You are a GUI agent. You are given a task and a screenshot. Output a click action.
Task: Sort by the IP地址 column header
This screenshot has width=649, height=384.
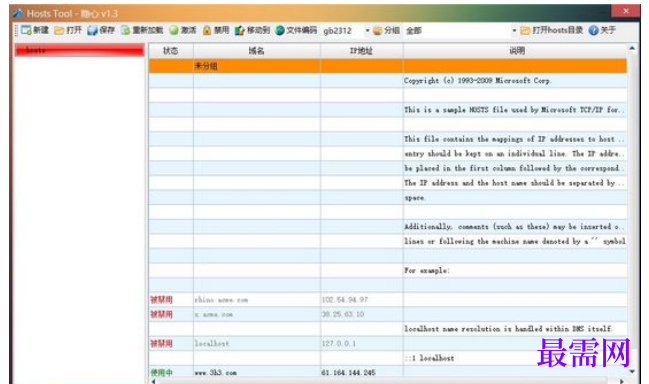361,51
